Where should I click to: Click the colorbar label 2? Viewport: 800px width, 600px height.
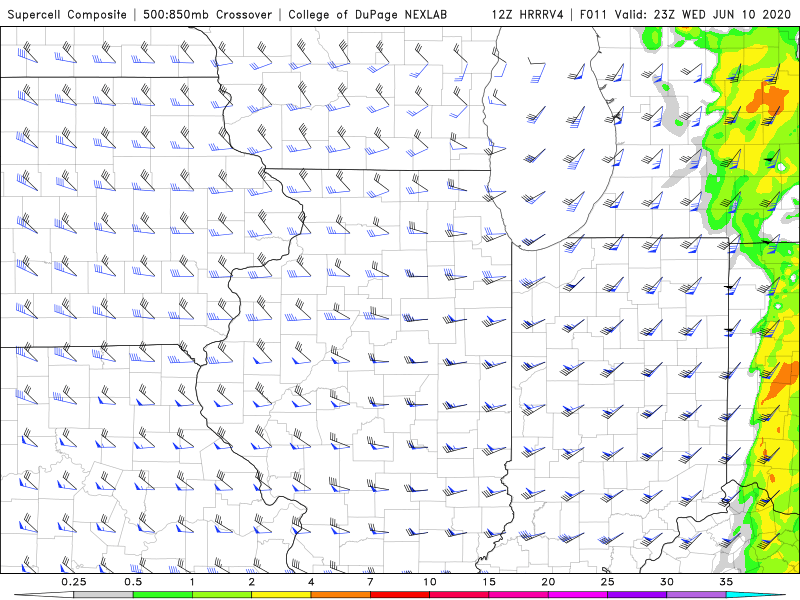tap(252, 582)
